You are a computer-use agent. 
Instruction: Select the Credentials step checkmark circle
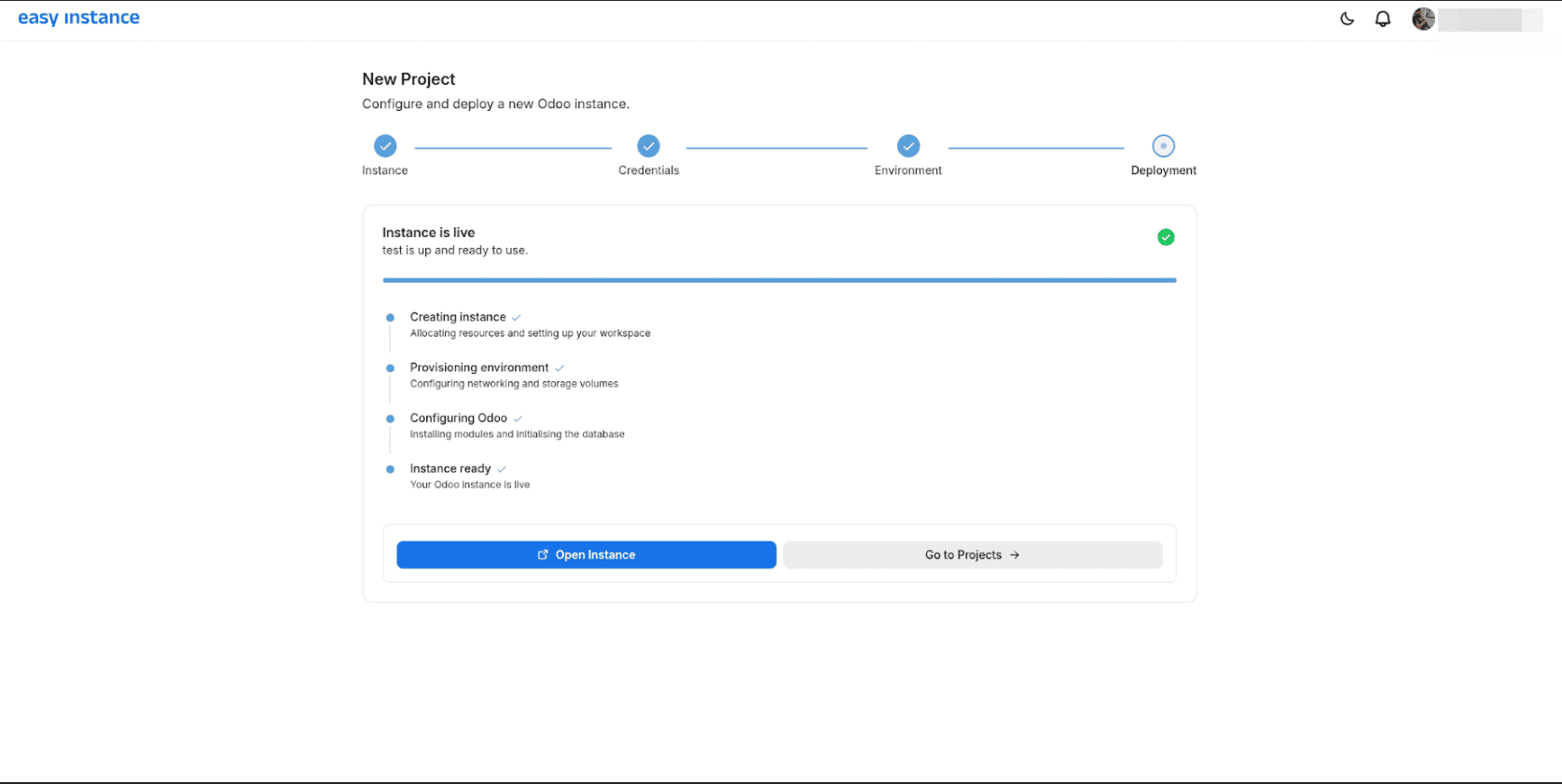[x=648, y=145]
